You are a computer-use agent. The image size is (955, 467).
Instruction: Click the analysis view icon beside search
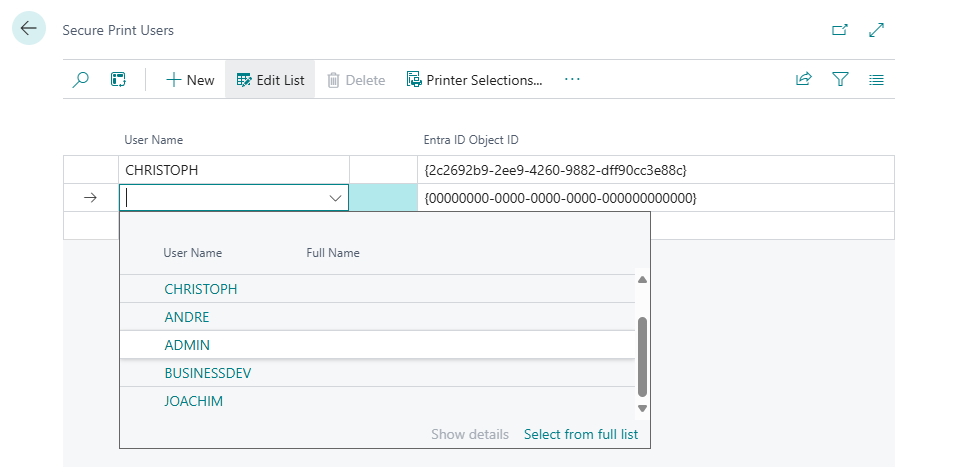coord(118,80)
